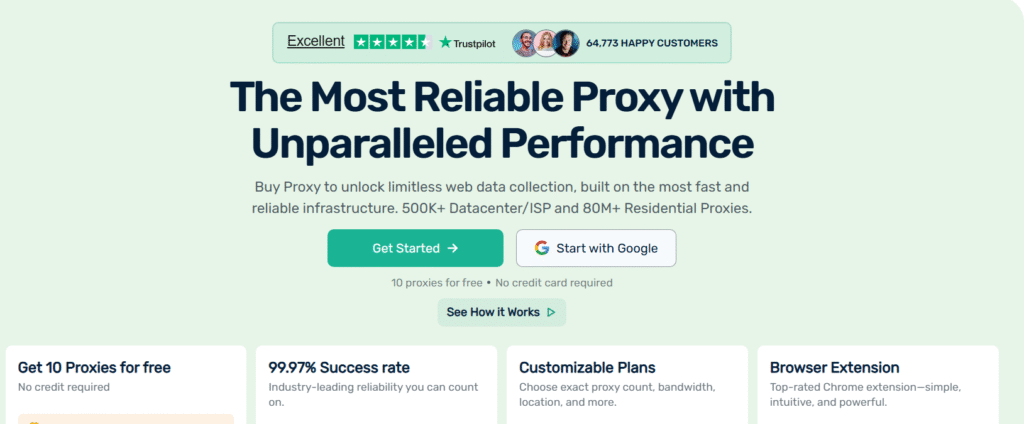Click the play triangle icon
1024x424 pixels.
[x=551, y=312]
